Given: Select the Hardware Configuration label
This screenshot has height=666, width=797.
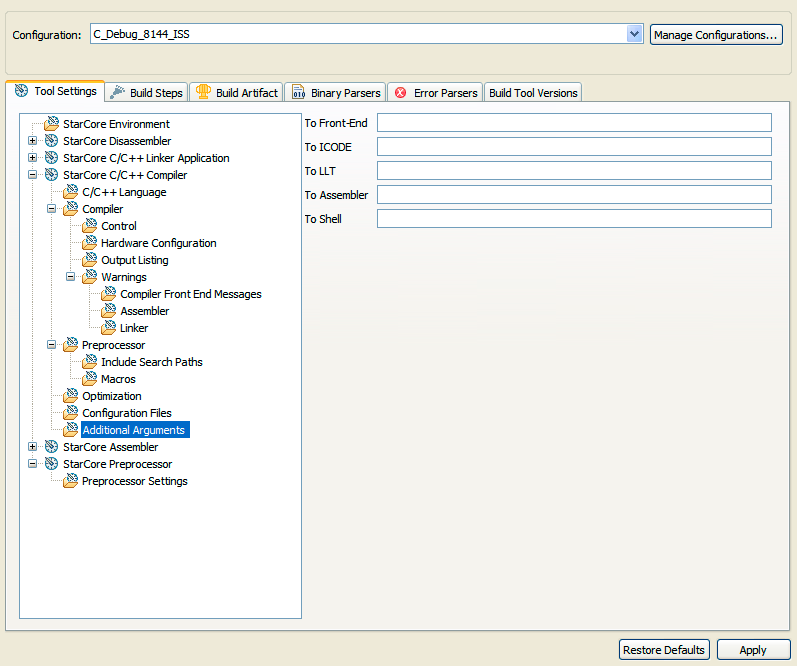Looking at the screenshot, I should 159,243.
